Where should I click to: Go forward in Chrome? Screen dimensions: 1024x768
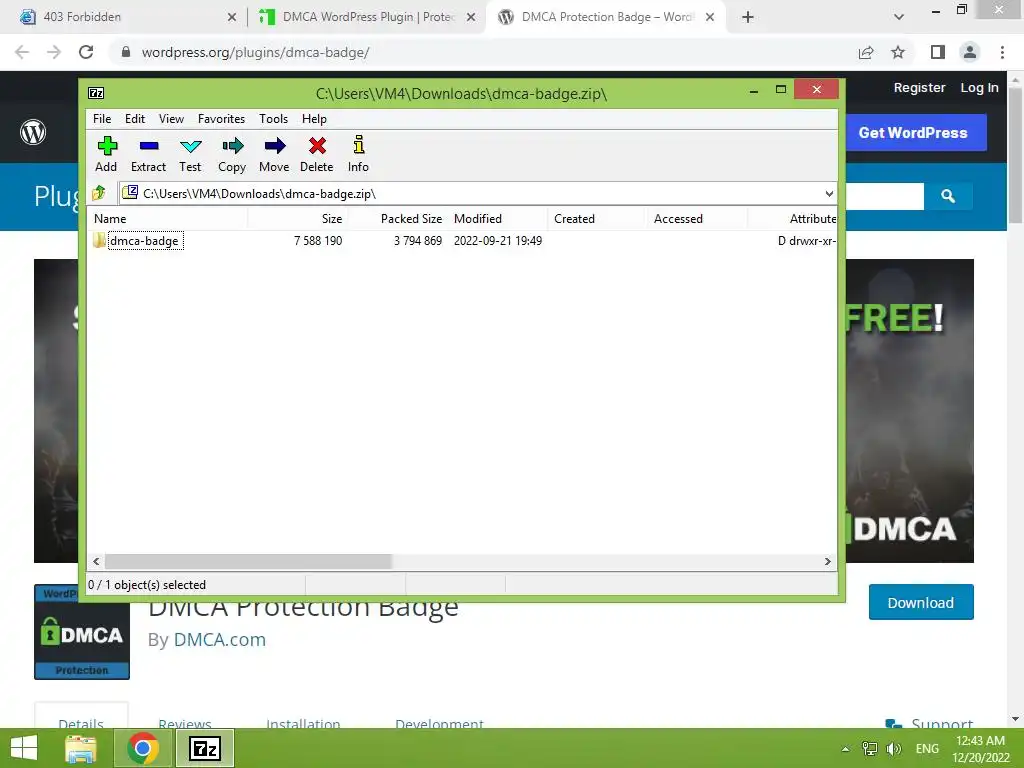(x=54, y=52)
